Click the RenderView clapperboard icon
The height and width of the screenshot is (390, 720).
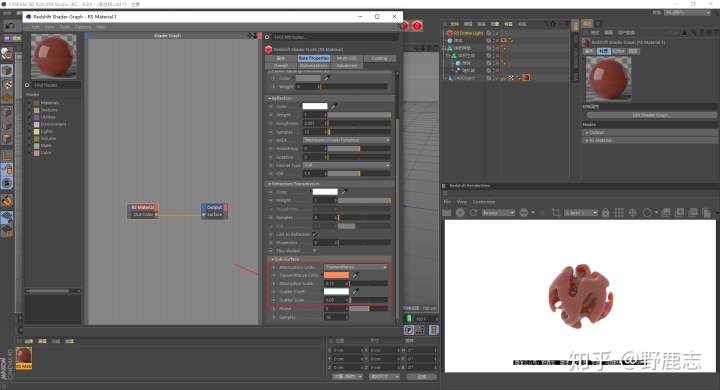(446, 212)
